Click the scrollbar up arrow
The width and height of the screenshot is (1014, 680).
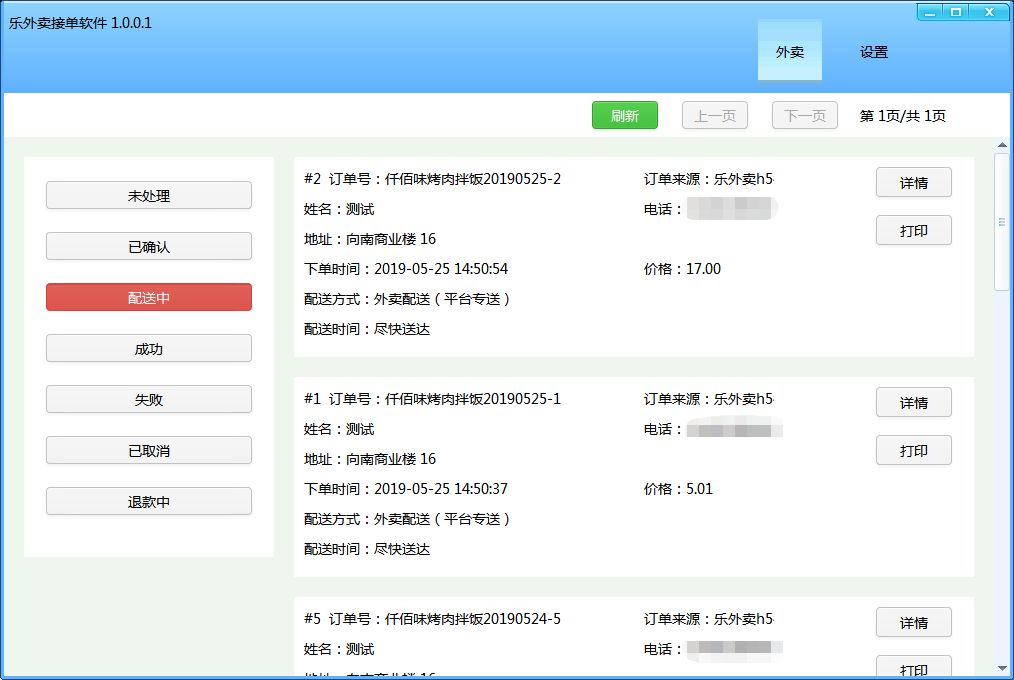1002,147
